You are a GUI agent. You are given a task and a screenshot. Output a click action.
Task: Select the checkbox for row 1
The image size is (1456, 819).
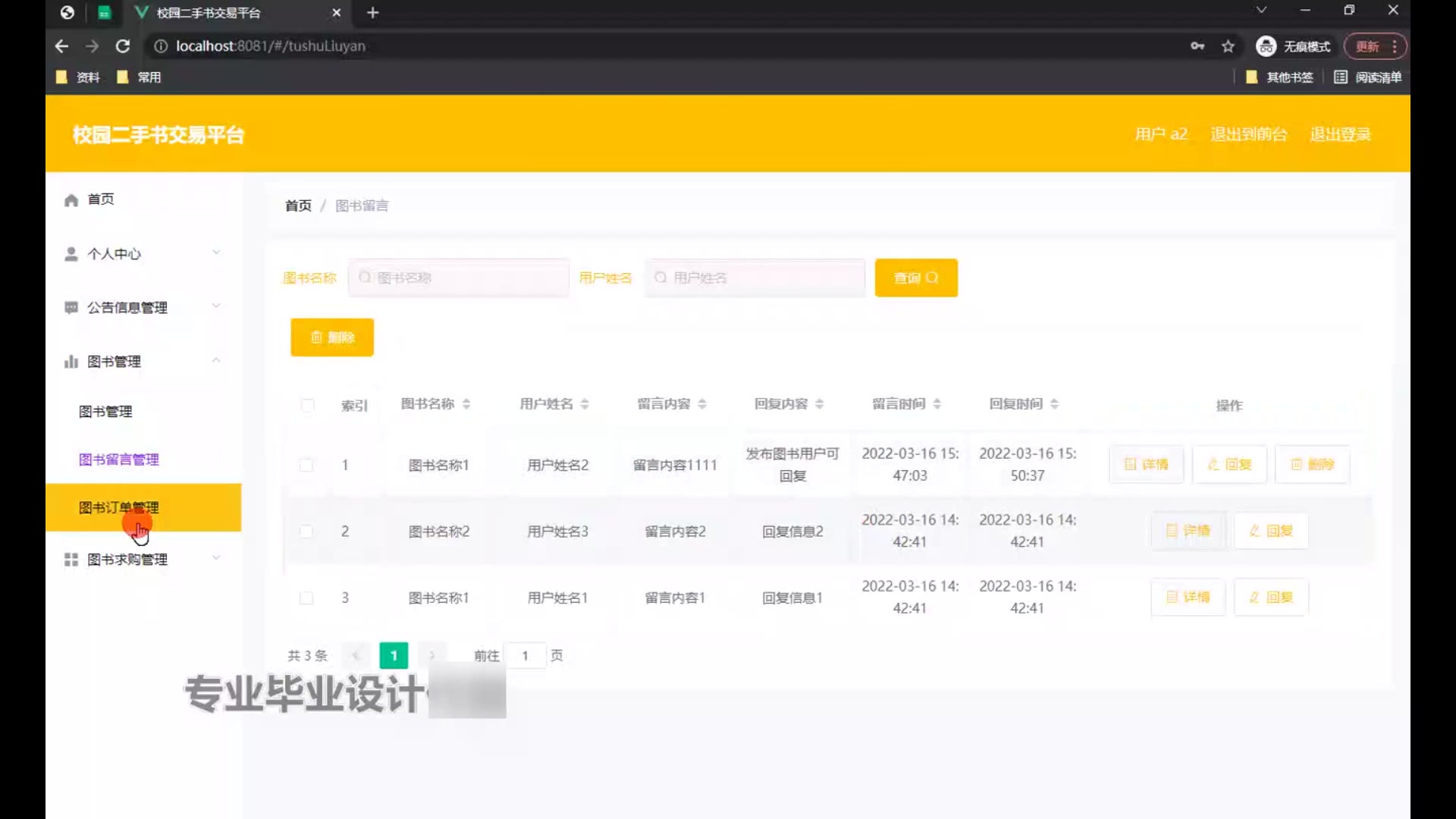[x=306, y=465]
